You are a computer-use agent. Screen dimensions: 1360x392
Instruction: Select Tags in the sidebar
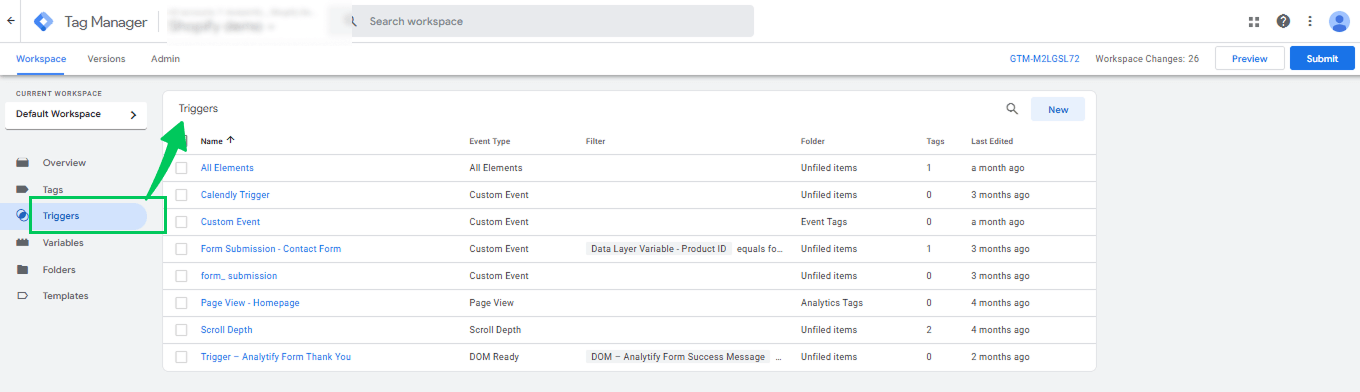53,189
